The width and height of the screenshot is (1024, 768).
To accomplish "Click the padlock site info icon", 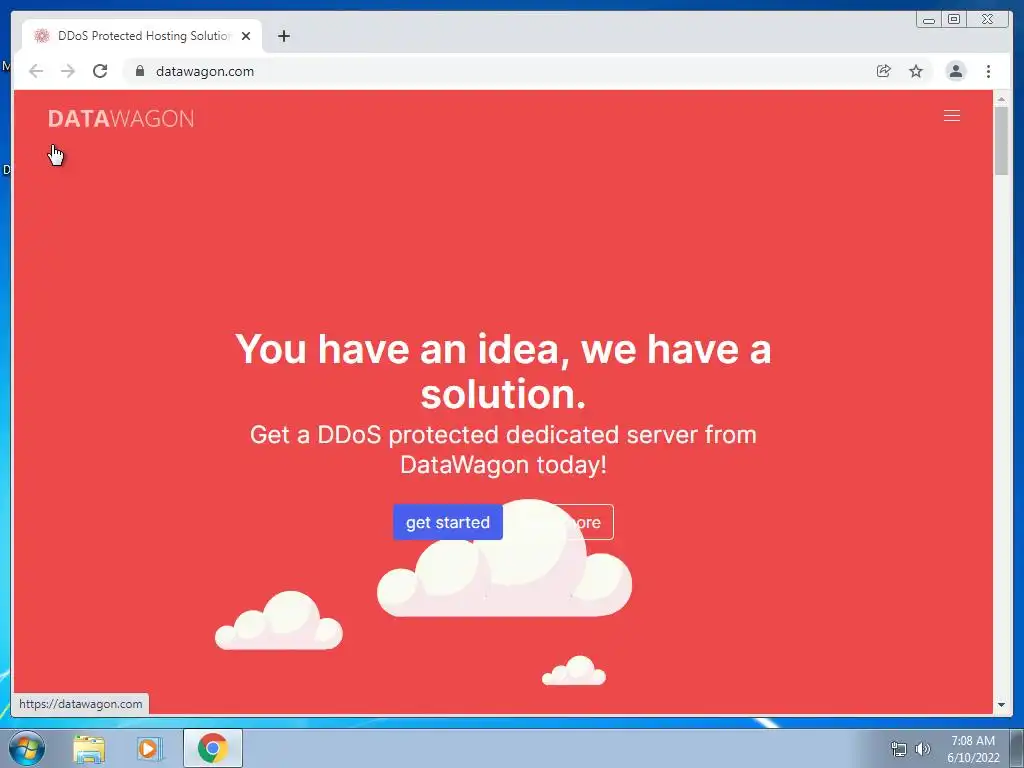I will [140, 71].
